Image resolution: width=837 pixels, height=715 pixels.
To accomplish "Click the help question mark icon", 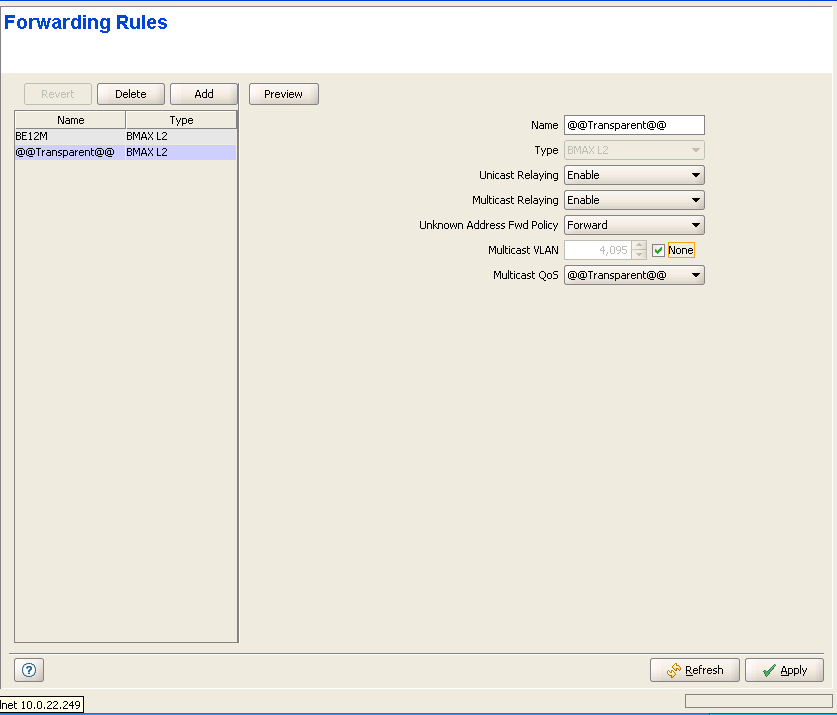I will pos(28,670).
